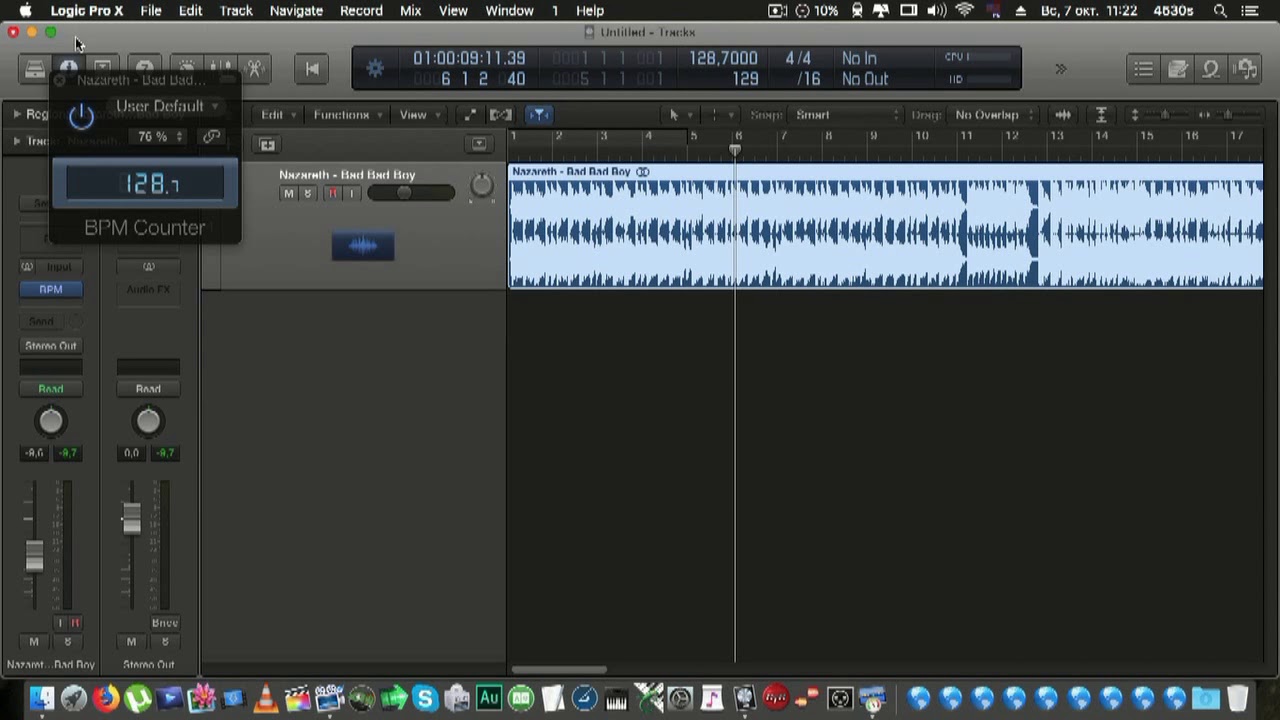Click the tempo value 128,7000
The width and height of the screenshot is (1280, 720).
point(723,59)
